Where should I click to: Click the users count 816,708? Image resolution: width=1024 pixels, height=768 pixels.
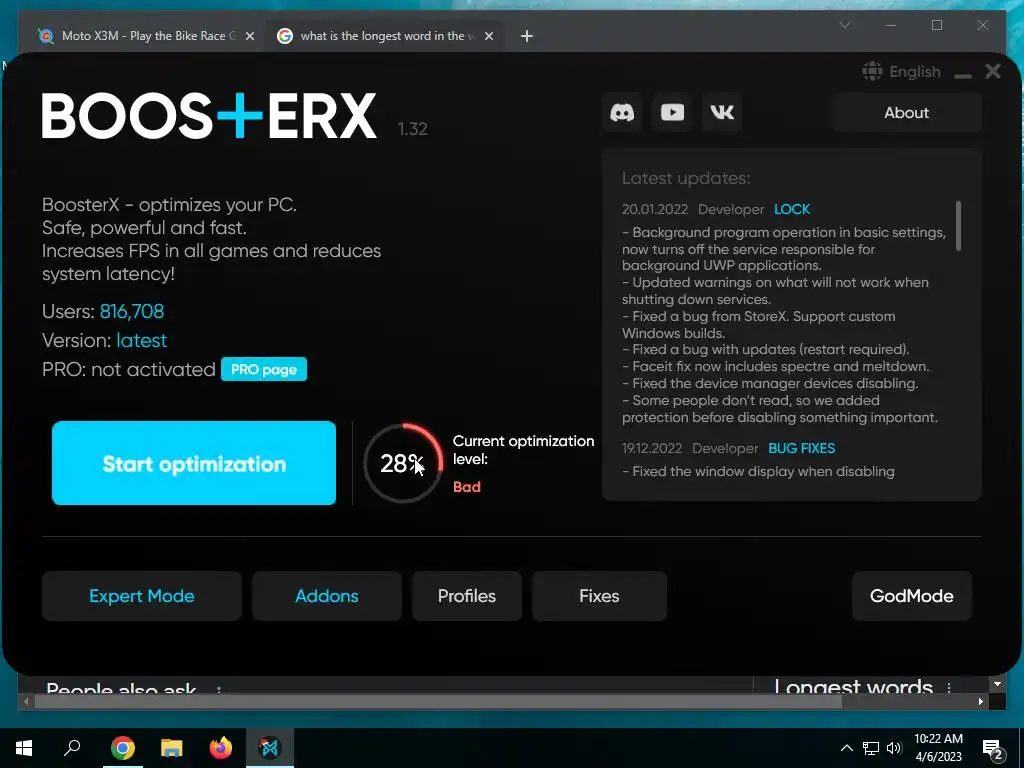(x=132, y=312)
